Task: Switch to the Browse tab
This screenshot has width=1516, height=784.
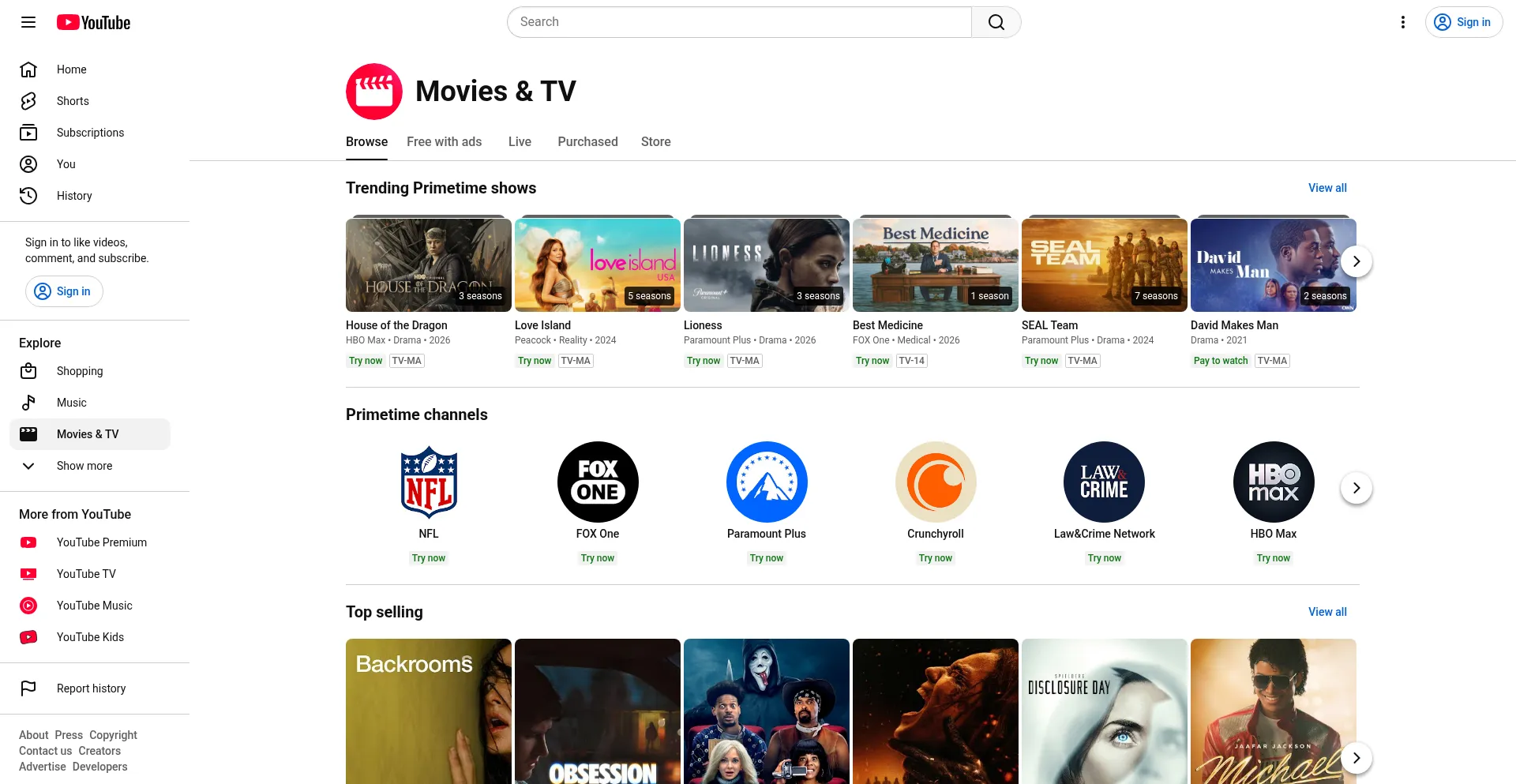Action: point(366,141)
